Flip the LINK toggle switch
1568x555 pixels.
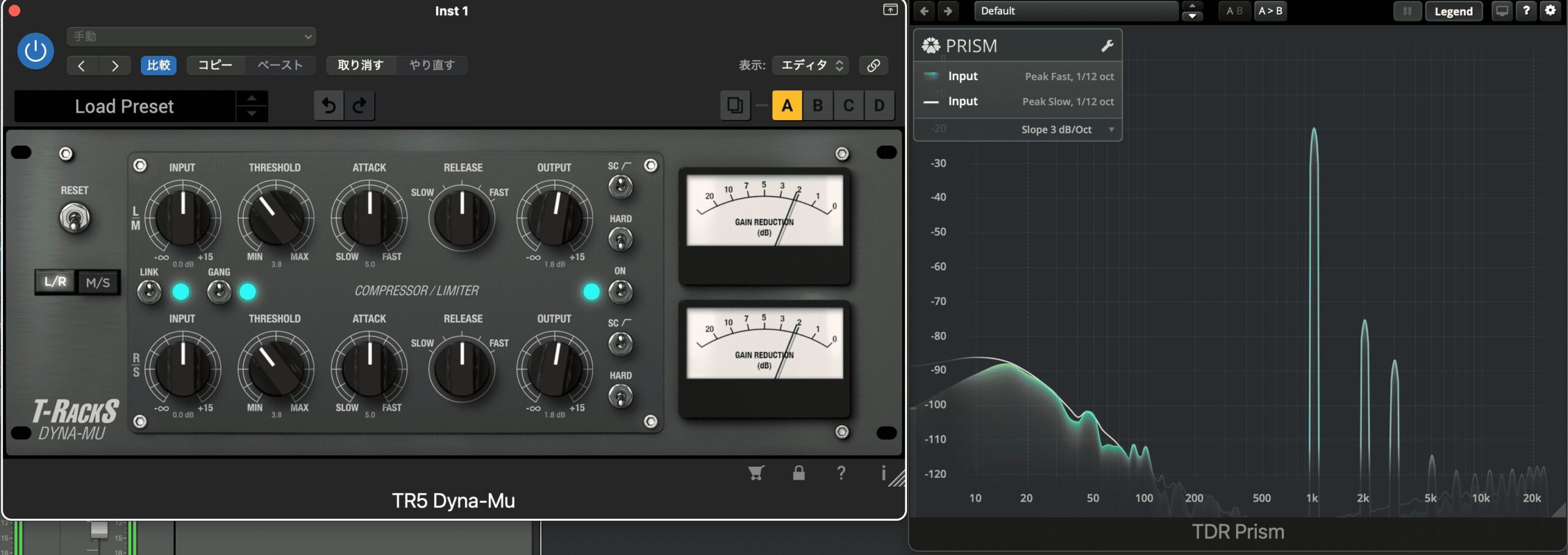click(x=149, y=292)
